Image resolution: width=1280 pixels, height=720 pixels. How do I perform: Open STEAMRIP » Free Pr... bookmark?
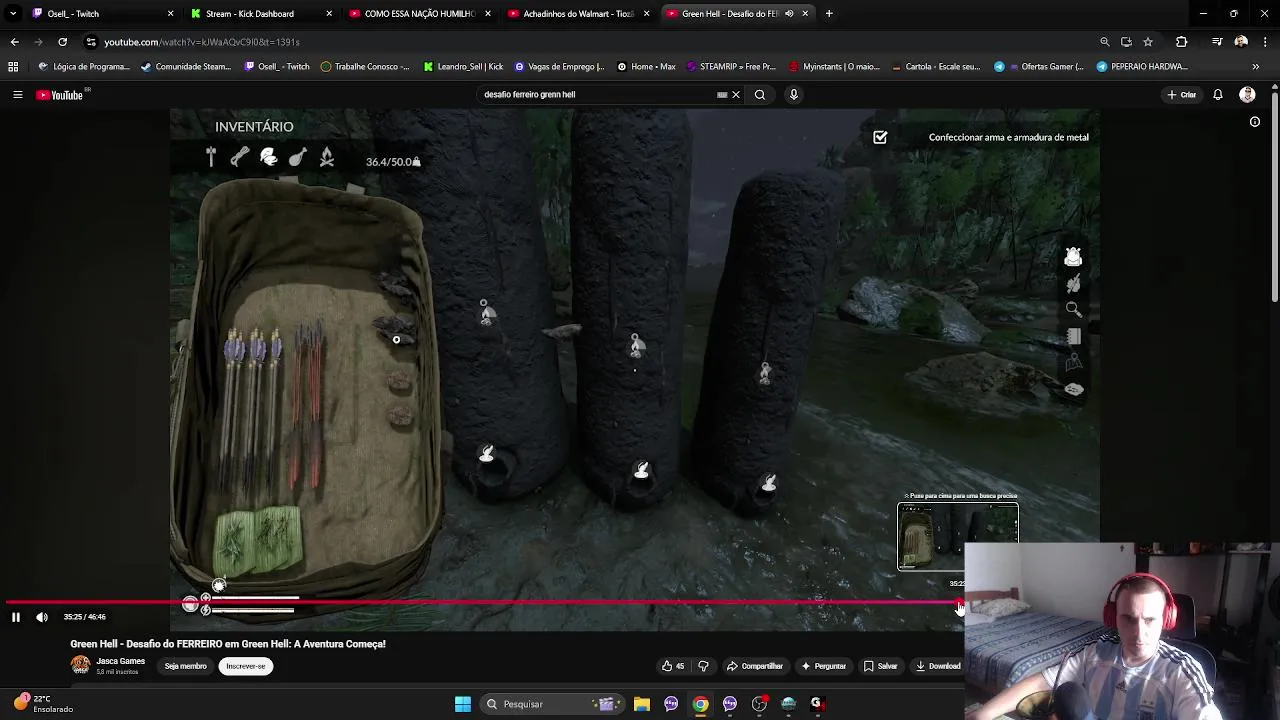tap(730, 67)
